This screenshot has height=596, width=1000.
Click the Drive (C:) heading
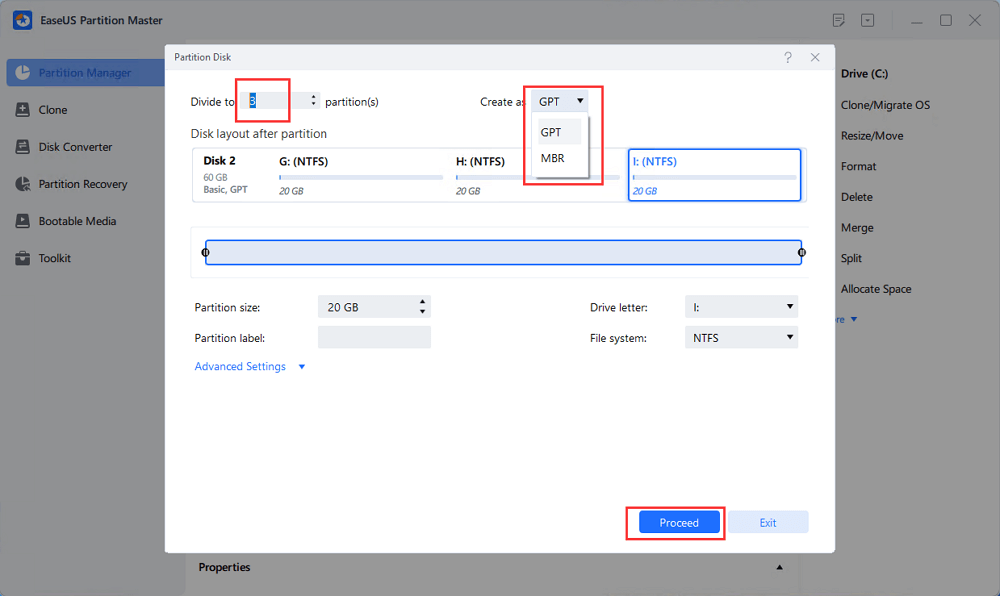[x=864, y=74]
